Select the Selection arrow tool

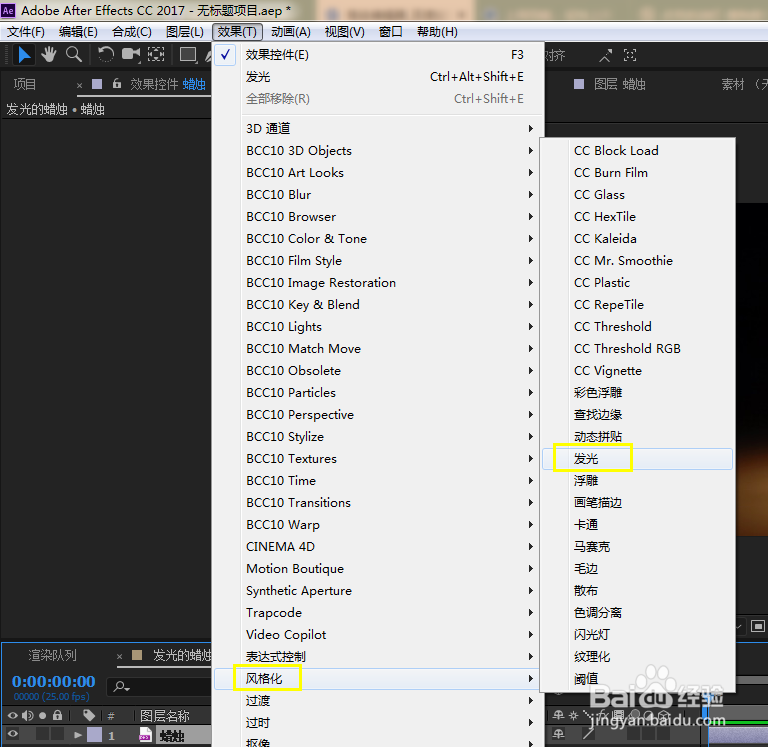[24, 54]
